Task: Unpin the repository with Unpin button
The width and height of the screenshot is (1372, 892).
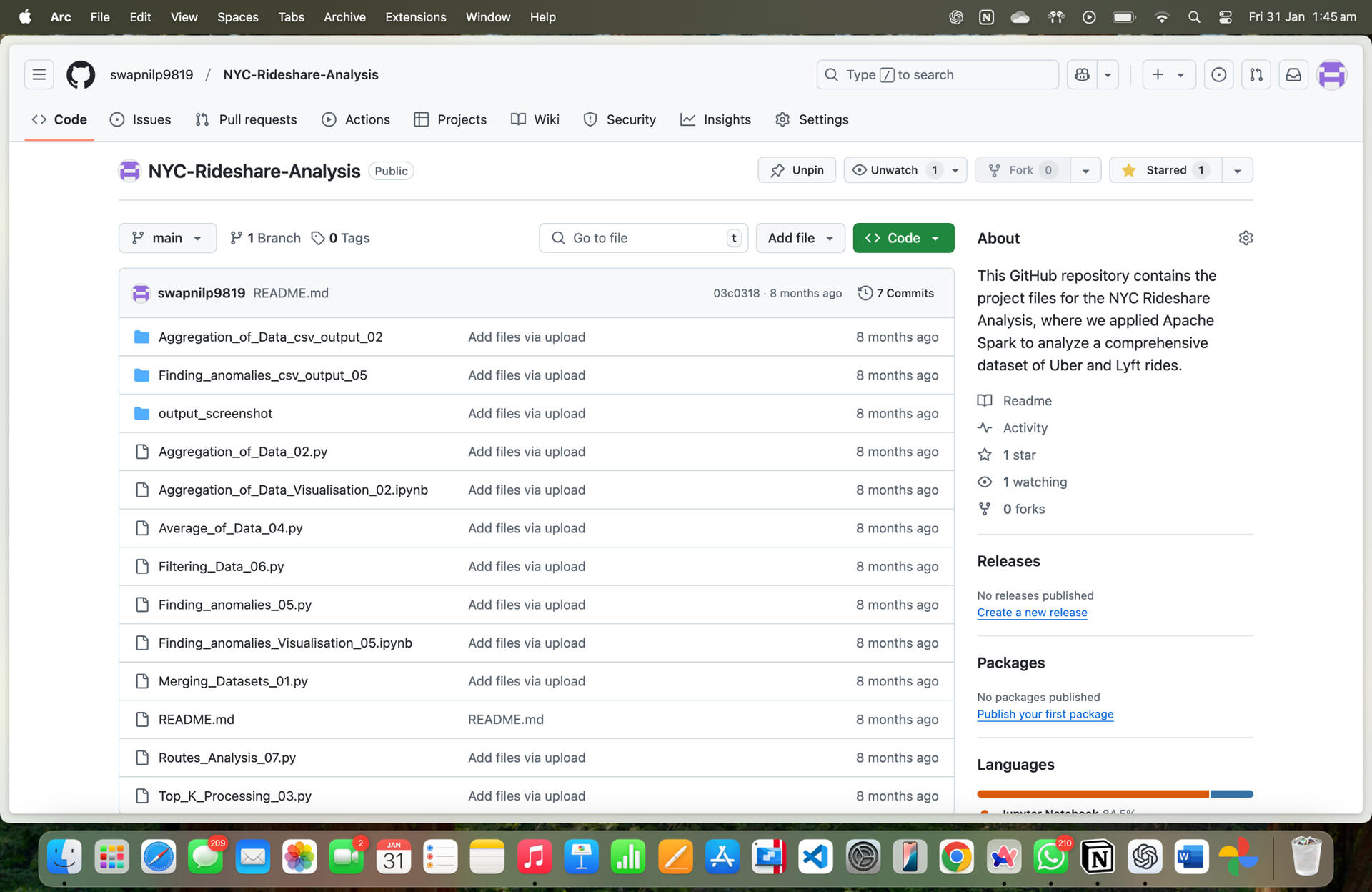Action: click(x=797, y=170)
